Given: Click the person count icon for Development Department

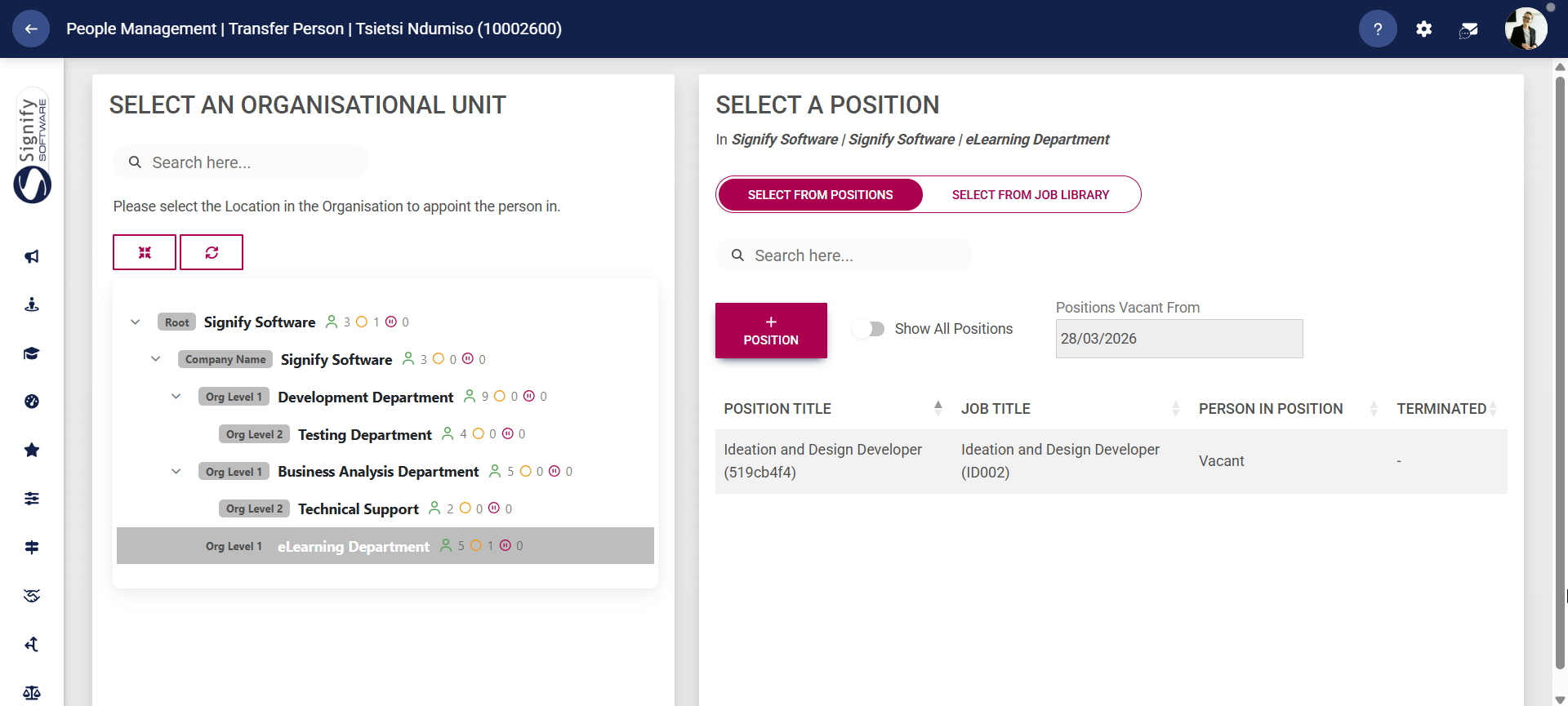Looking at the screenshot, I should tap(470, 396).
